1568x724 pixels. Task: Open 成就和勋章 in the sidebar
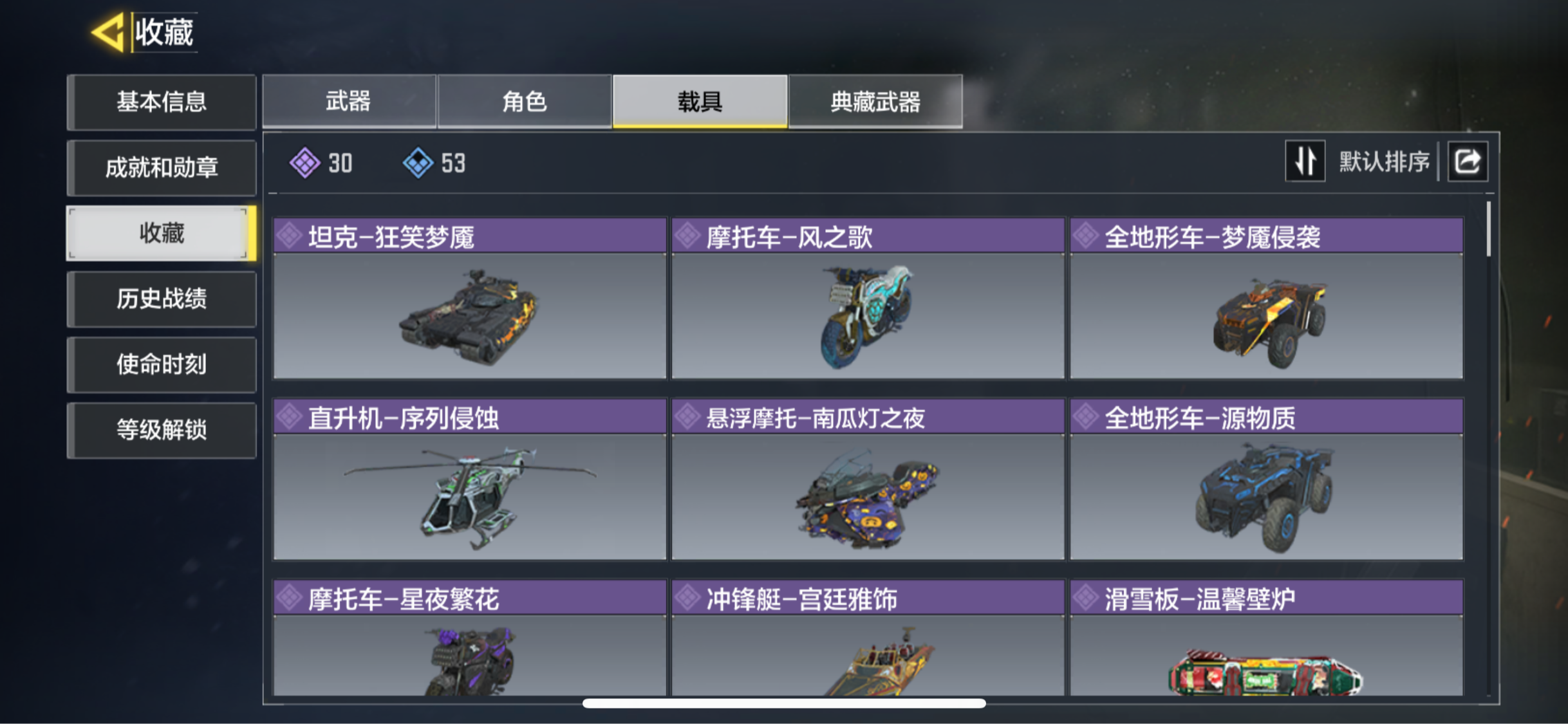pos(162,168)
